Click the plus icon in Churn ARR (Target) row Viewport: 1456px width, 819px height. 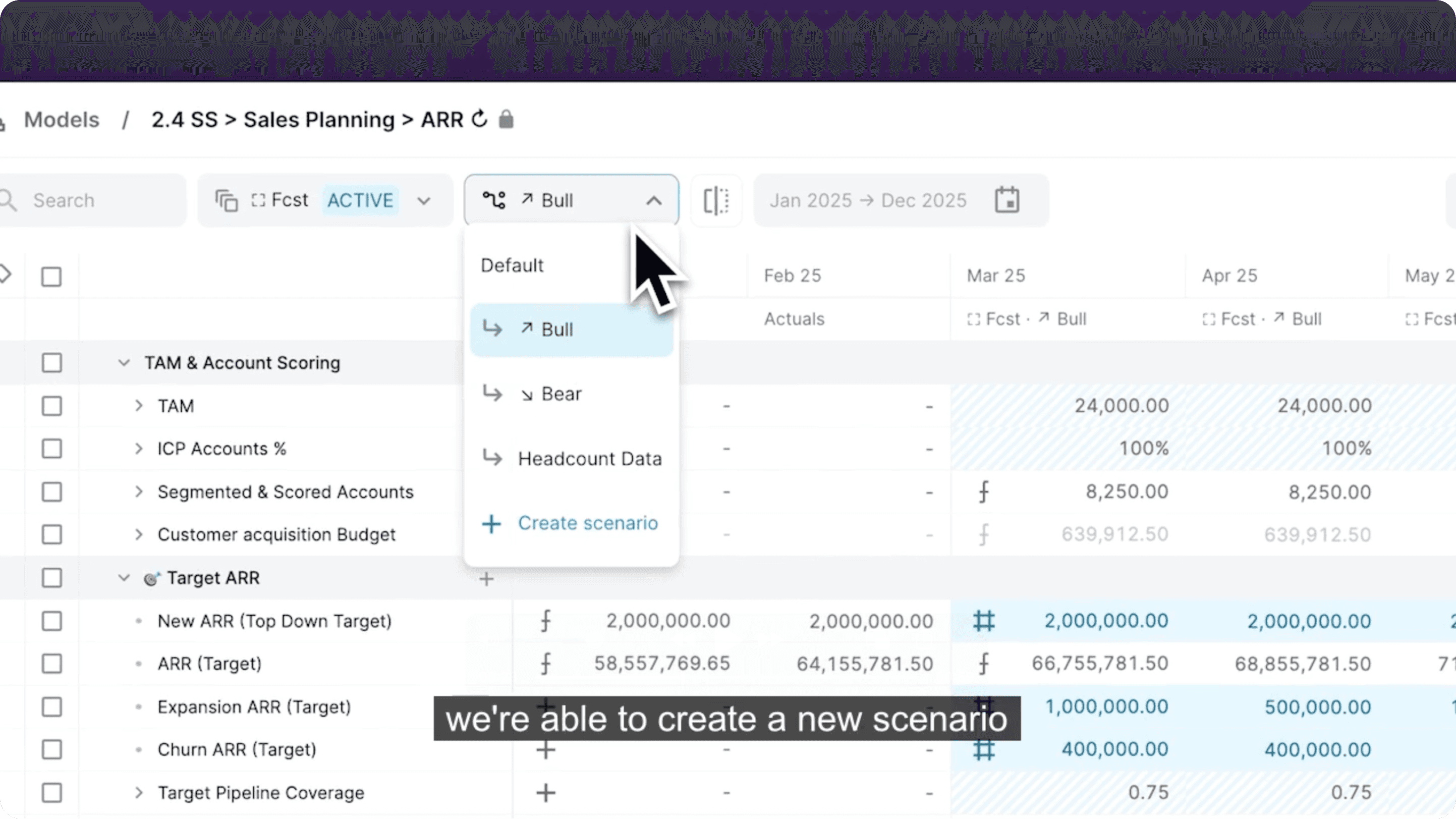[545, 750]
